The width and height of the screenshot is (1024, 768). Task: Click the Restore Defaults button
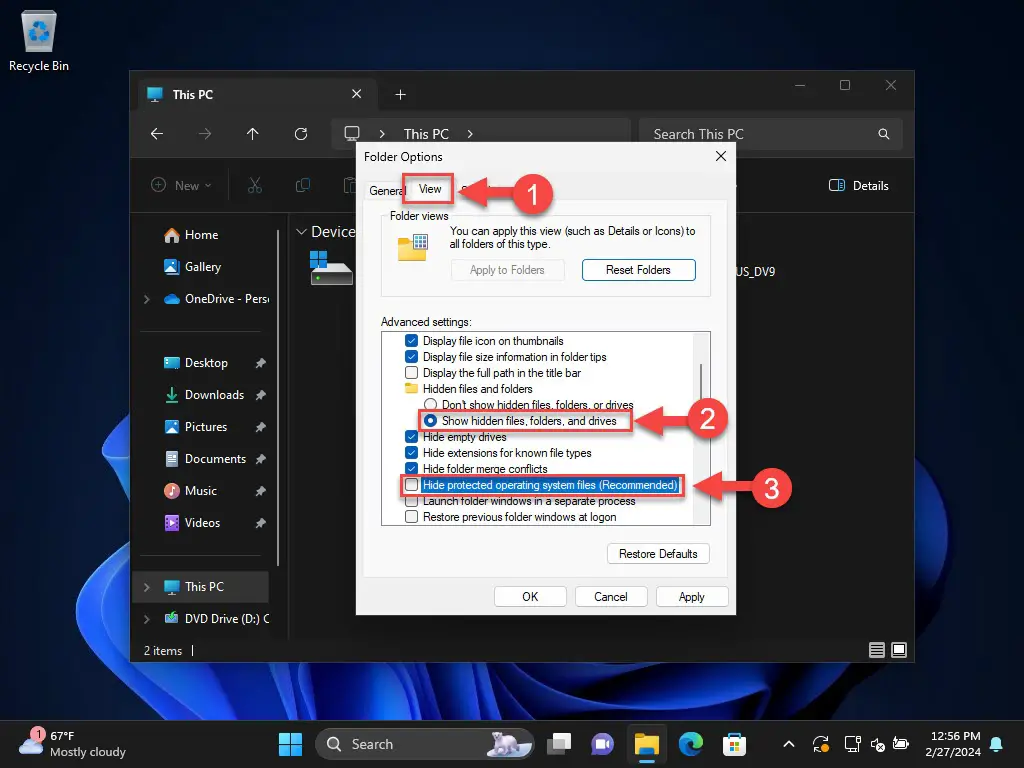[x=658, y=553]
